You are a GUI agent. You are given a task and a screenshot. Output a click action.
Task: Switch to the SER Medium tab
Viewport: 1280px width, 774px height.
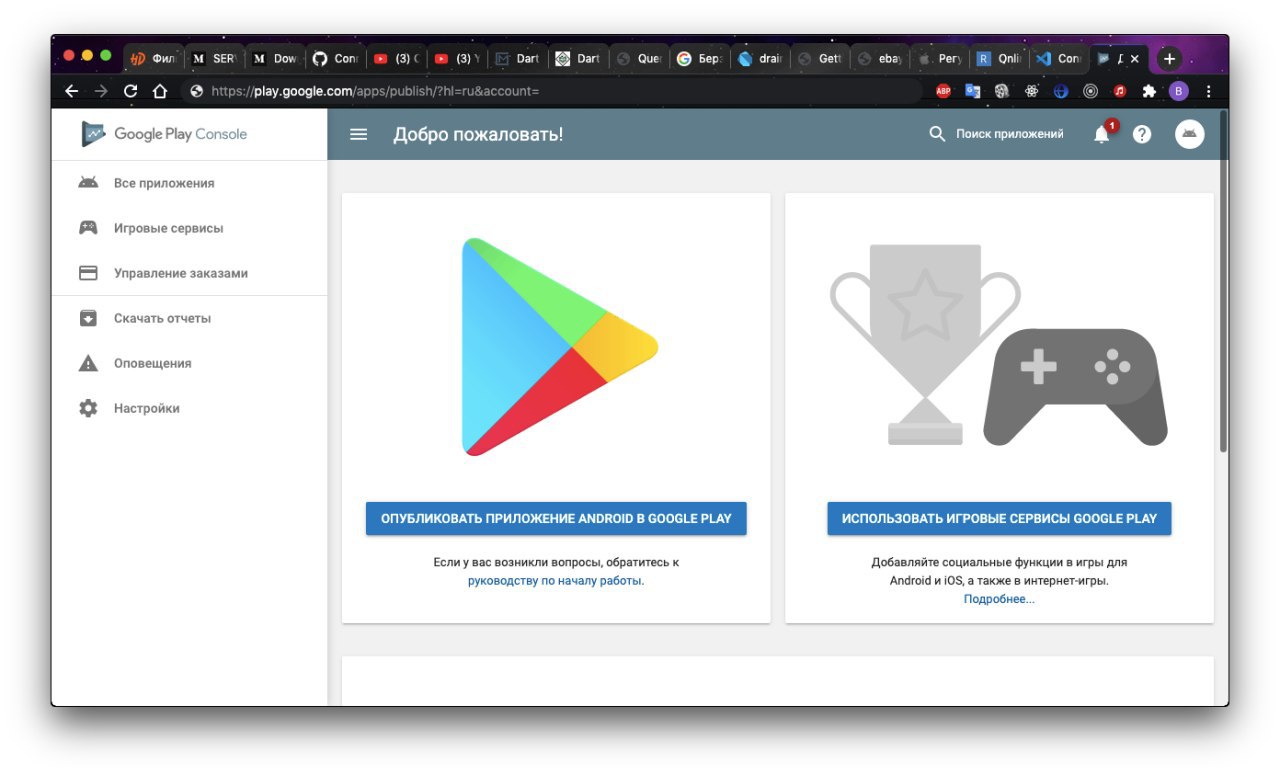[214, 59]
